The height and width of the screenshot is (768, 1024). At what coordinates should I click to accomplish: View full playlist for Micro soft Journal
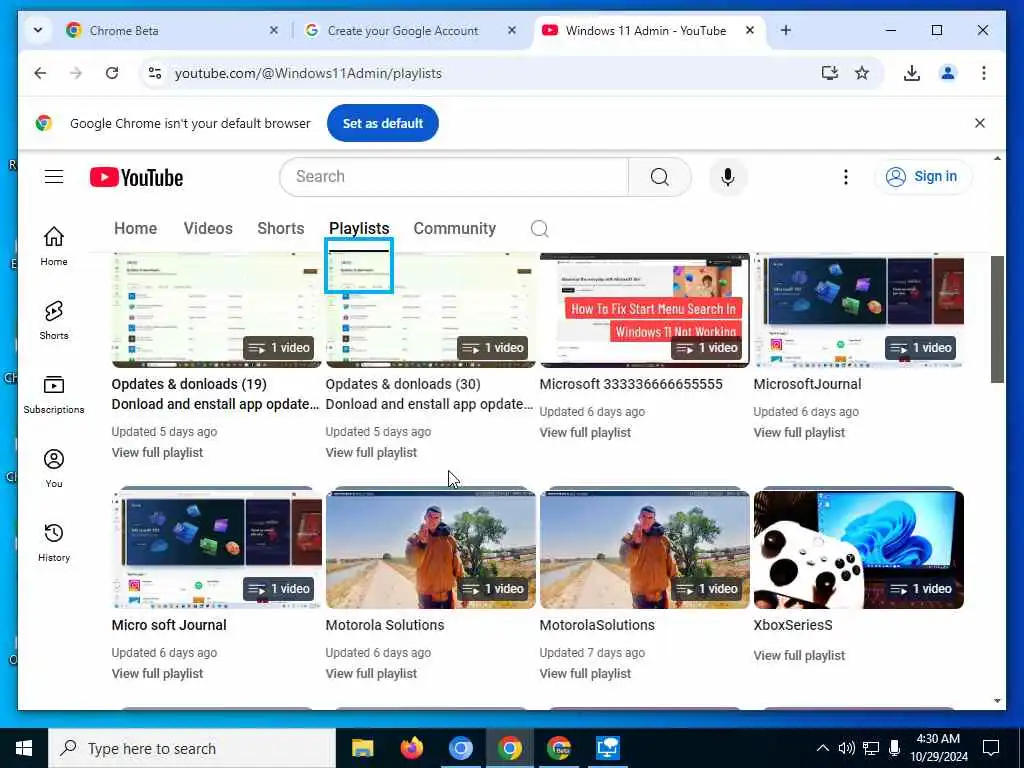tap(157, 673)
